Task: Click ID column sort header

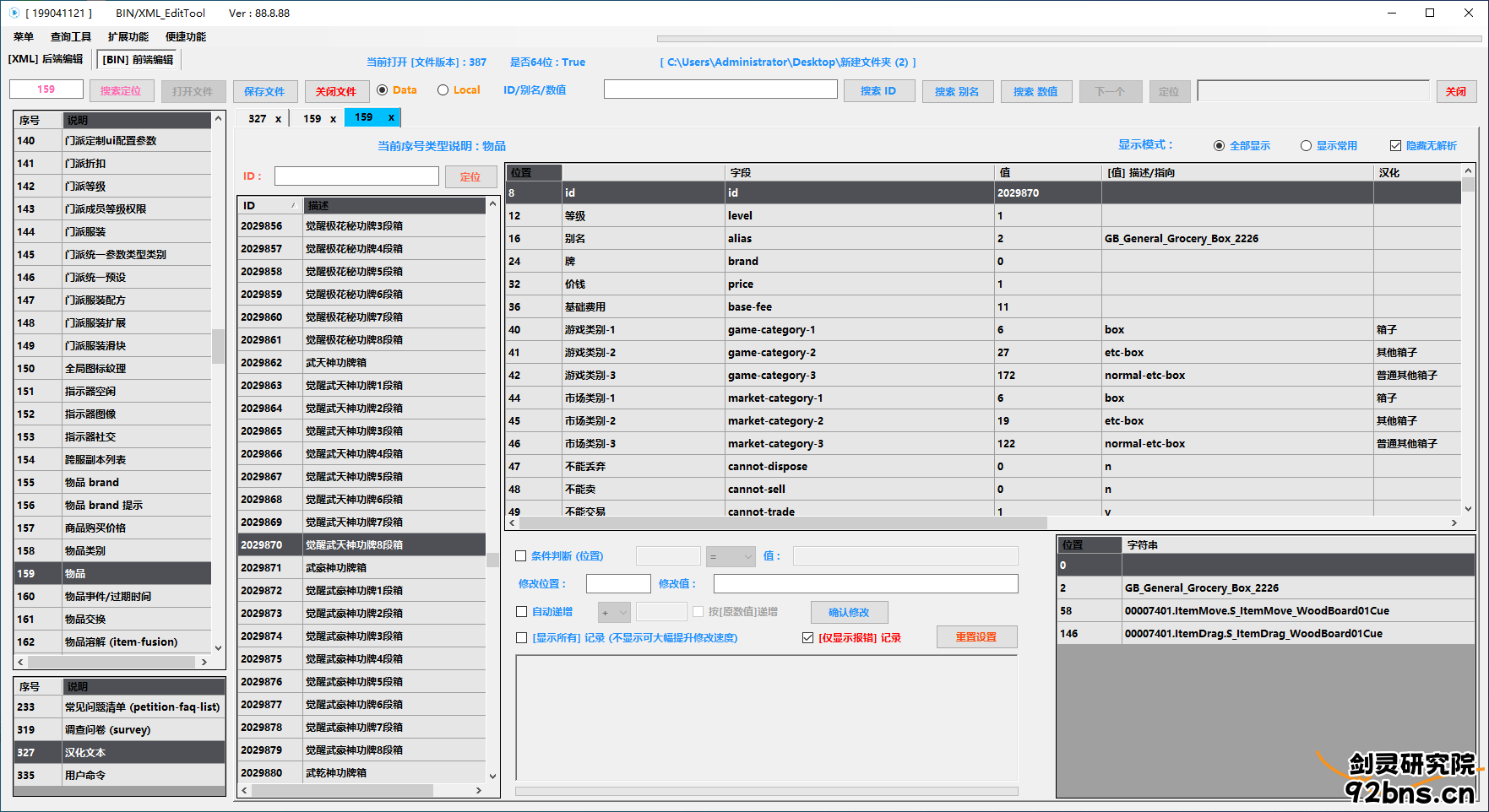Action: pos(269,205)
